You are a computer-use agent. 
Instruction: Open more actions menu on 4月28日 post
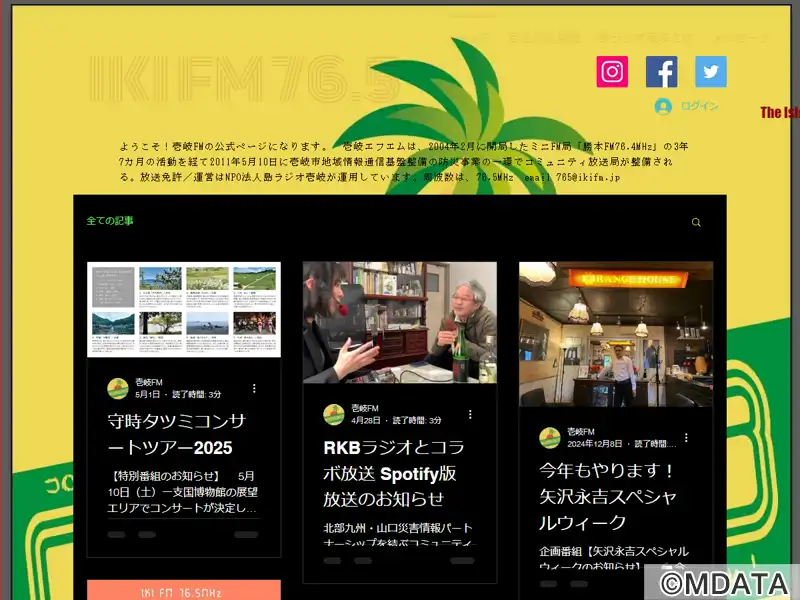[x=470, y=414]
